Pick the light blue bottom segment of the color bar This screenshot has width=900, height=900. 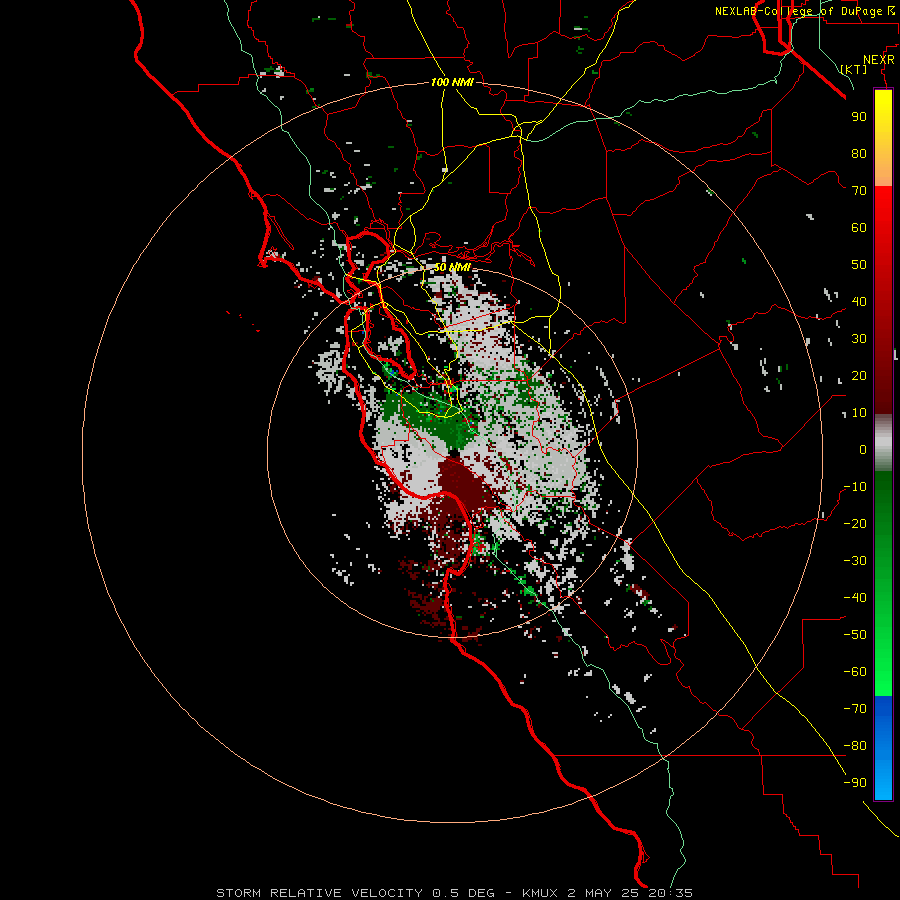(x=883, y=781)
